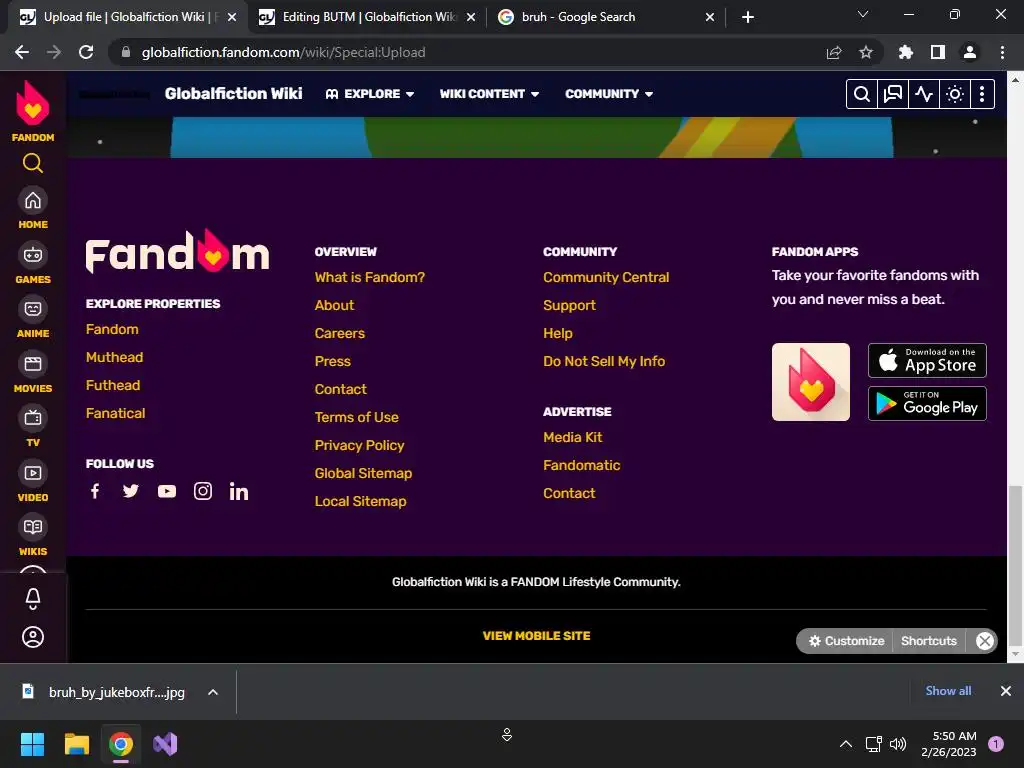Viewport: 1024px width, 768px height.
Task: Click the page vertical scrollbar thumb
Action: pos(1015,564)
